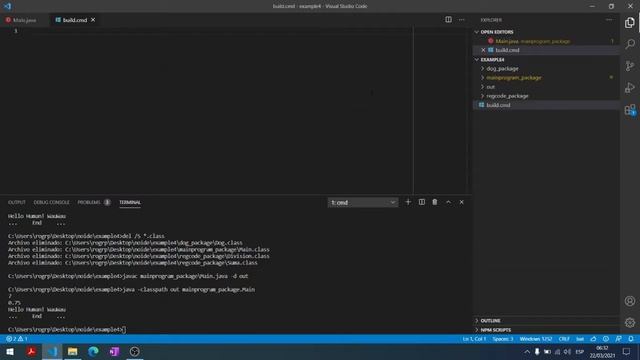This screenshot has height=360, width=640.
Task: Change the CRLF line ending setting
Action: point(564,339)
